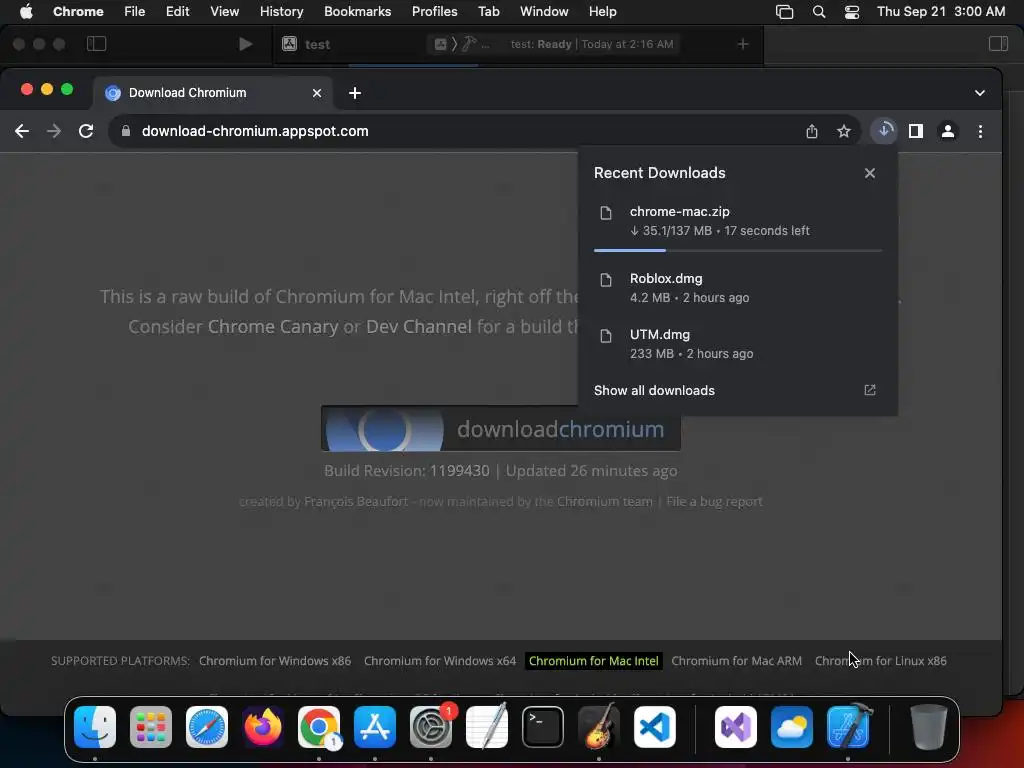Image resolution: width=1024 pixels, height=768 pixels.
Task: Open François Beaufort link
Action: click(356, 502)
